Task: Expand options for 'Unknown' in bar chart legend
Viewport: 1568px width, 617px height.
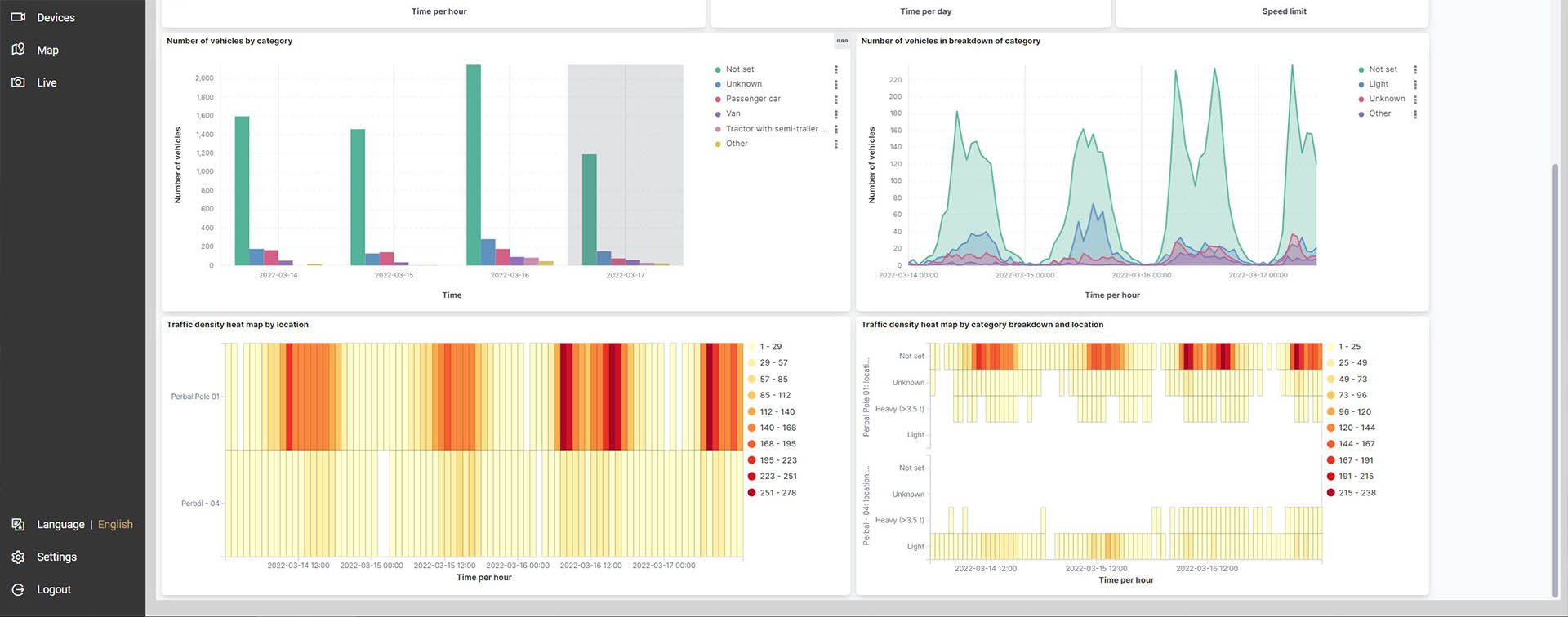Action: pos(835,85)
